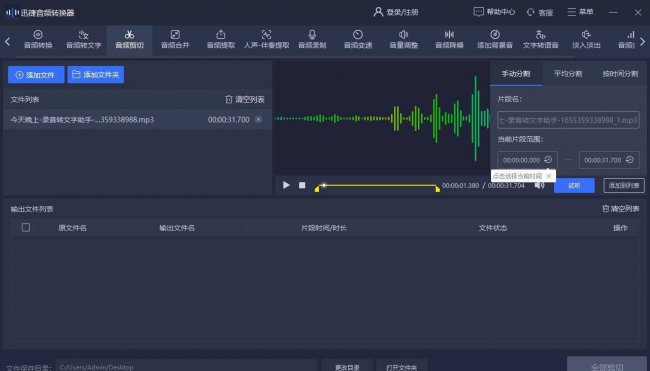
Task: Play the audio
Action: pos(286,185)
